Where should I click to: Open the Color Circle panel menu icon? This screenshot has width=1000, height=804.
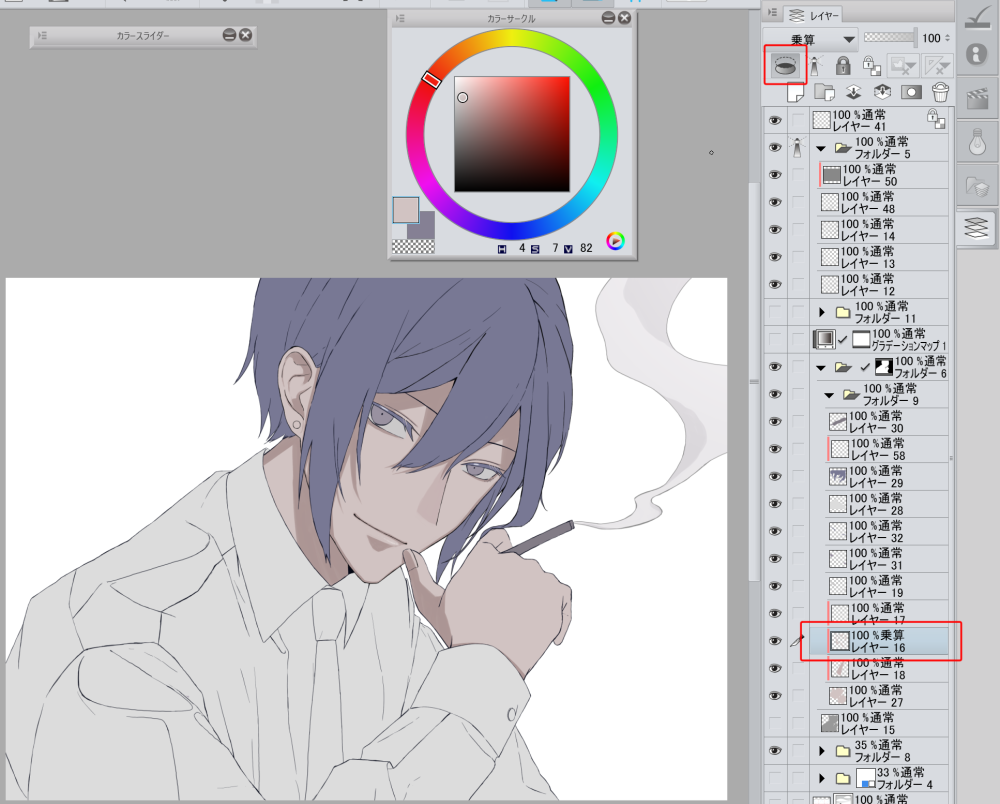pos(400,18)
